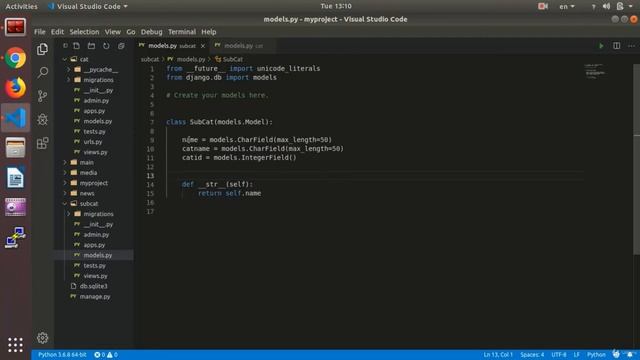This screenshot has width=640, height=360.
Task: Open the Selection menu
Action: point(84,32)
